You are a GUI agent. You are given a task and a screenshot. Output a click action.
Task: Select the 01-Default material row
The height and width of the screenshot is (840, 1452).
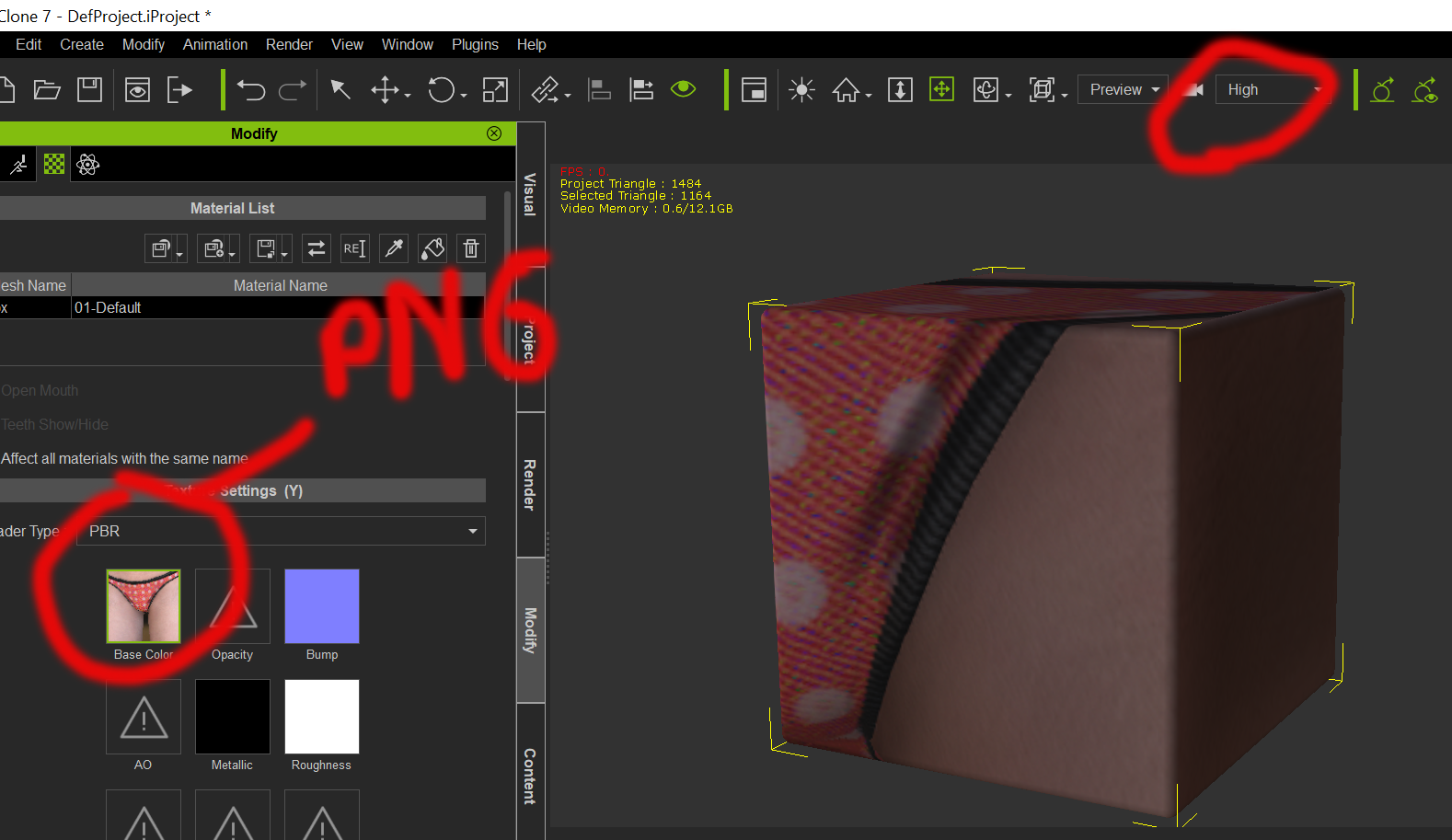[x=242, y=307]
